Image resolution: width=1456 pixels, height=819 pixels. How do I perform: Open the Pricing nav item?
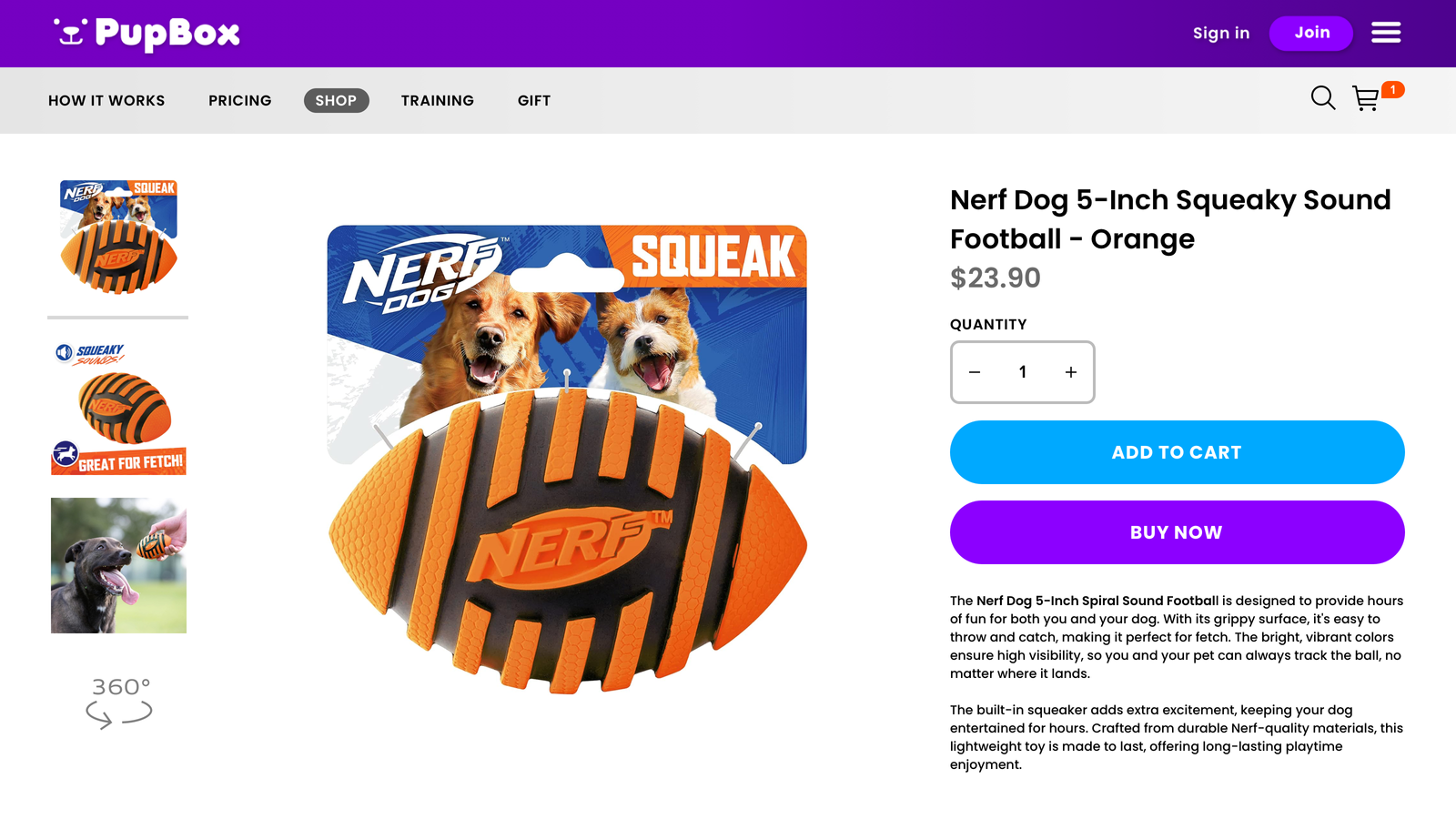pos(240,101)
